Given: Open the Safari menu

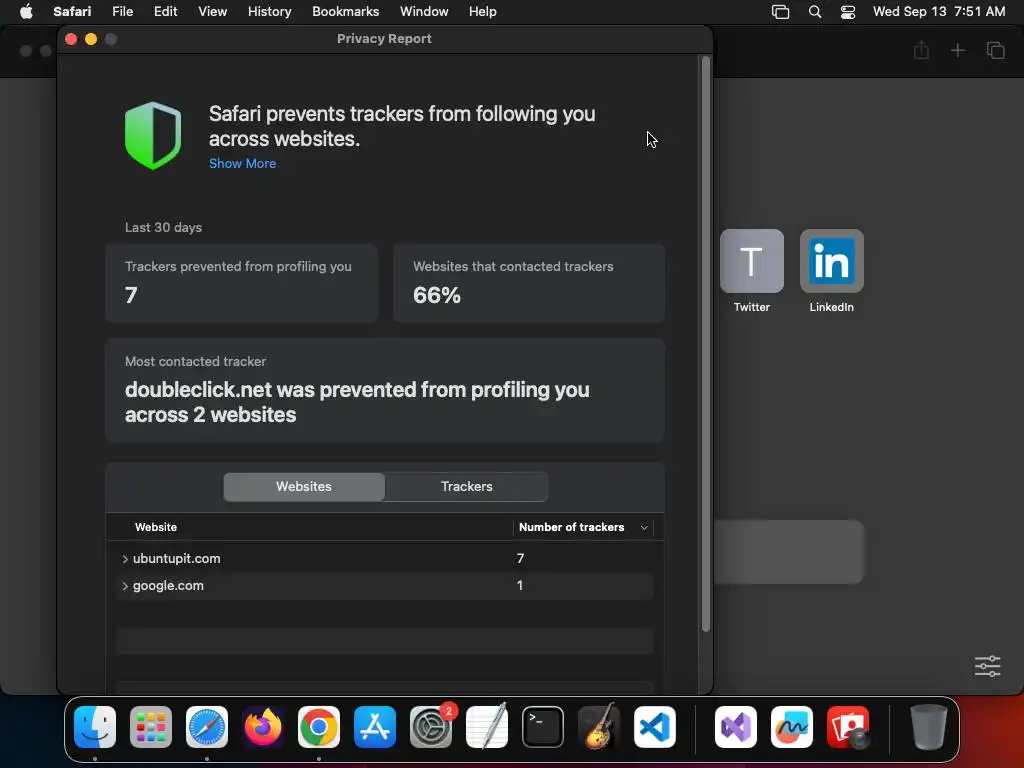Looking at the screenshot, I should tap(72, 12).
